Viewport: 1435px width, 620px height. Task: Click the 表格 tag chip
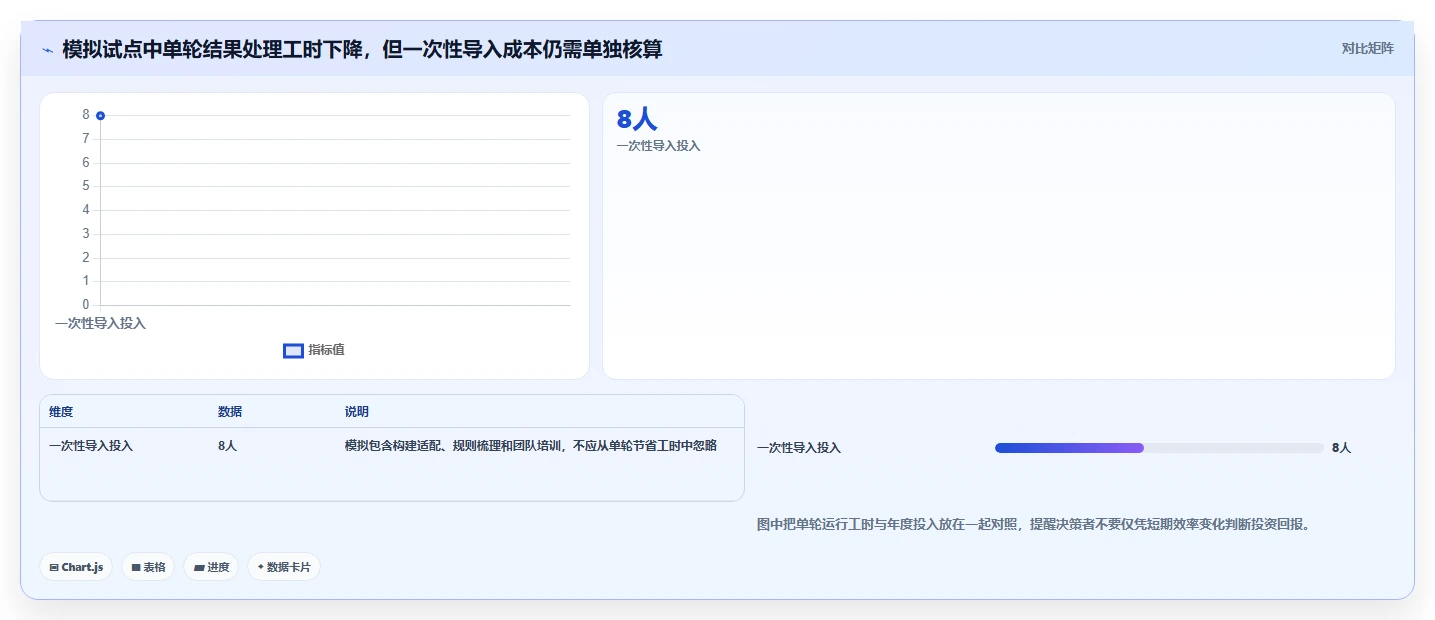tap(148, 567)
